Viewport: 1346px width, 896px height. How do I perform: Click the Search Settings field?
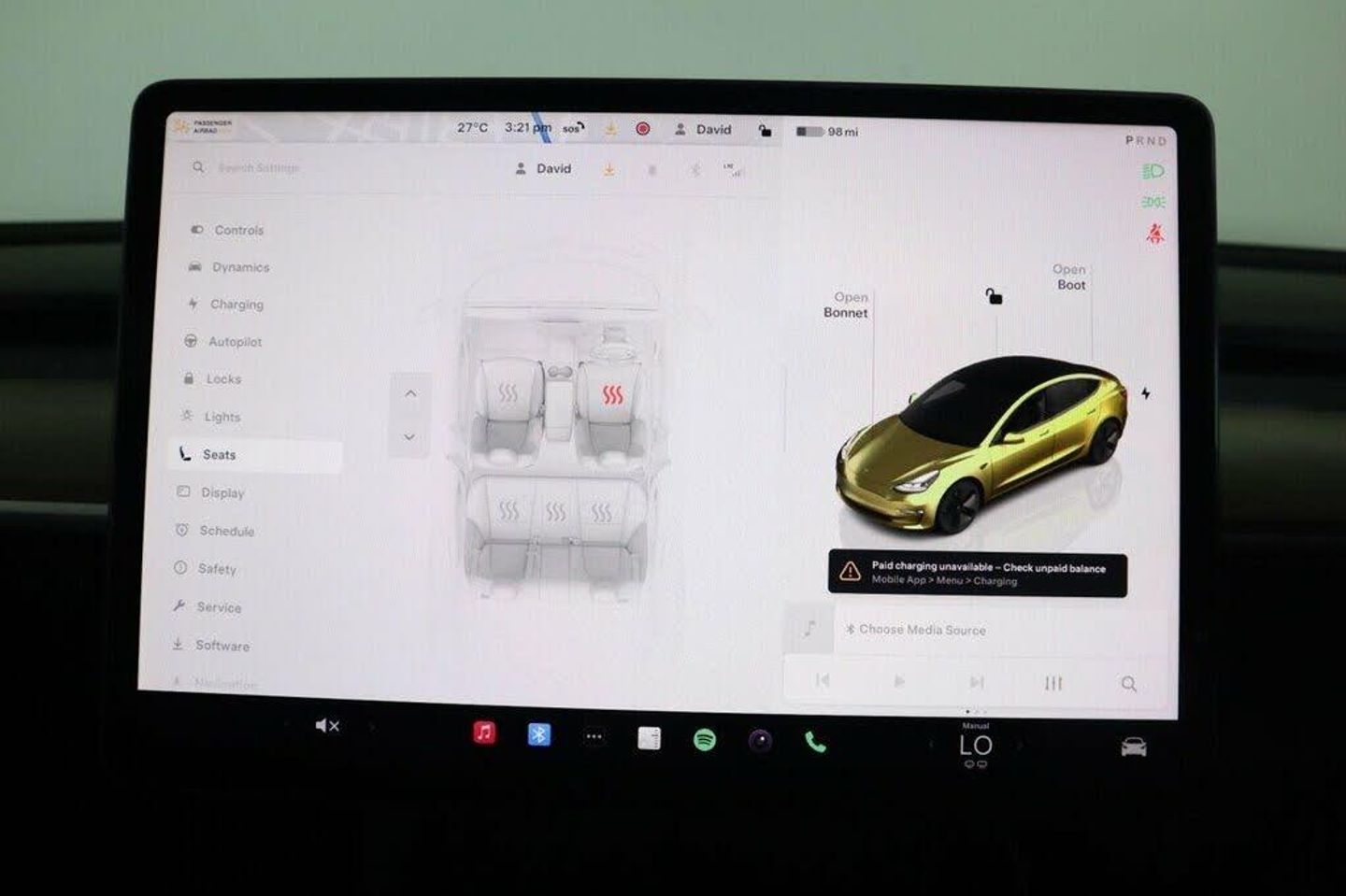[x=257, y=168]
